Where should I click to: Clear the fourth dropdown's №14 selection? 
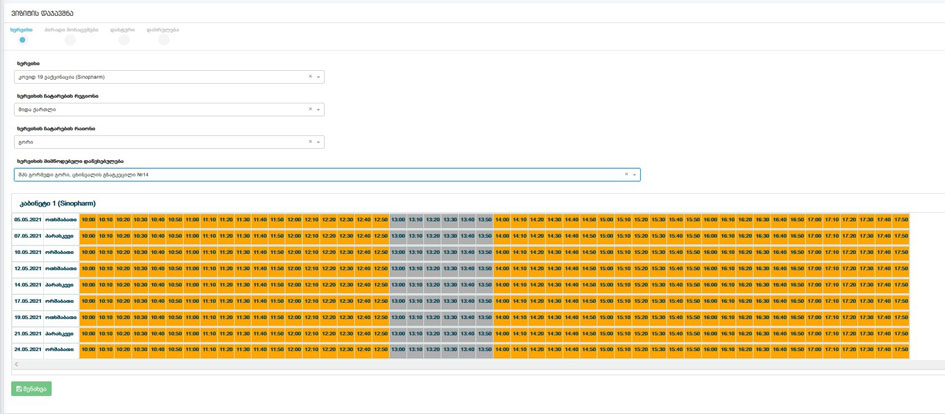tap(626, 174)
